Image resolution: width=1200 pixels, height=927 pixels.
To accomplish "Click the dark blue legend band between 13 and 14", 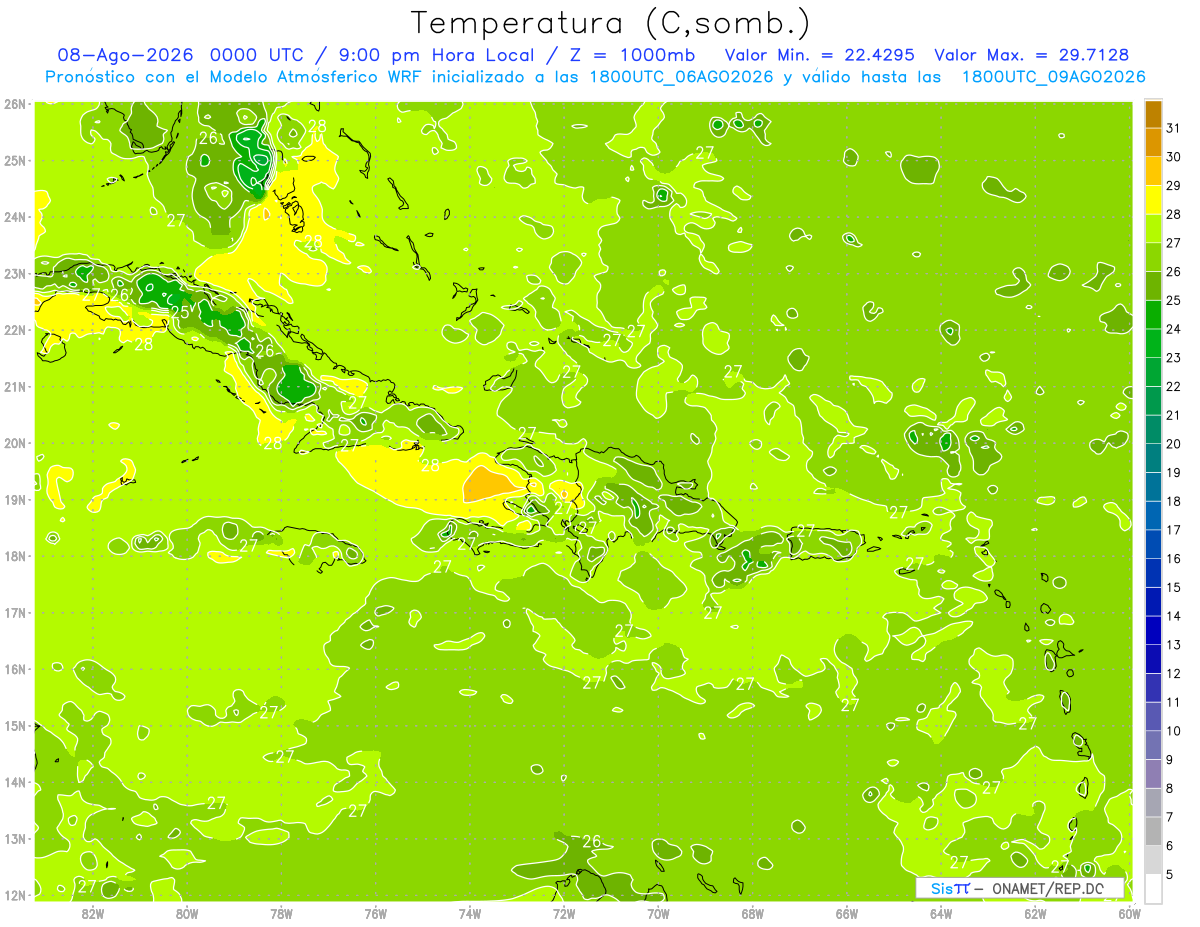I will pyautogui.click(x=1153, y=630).
